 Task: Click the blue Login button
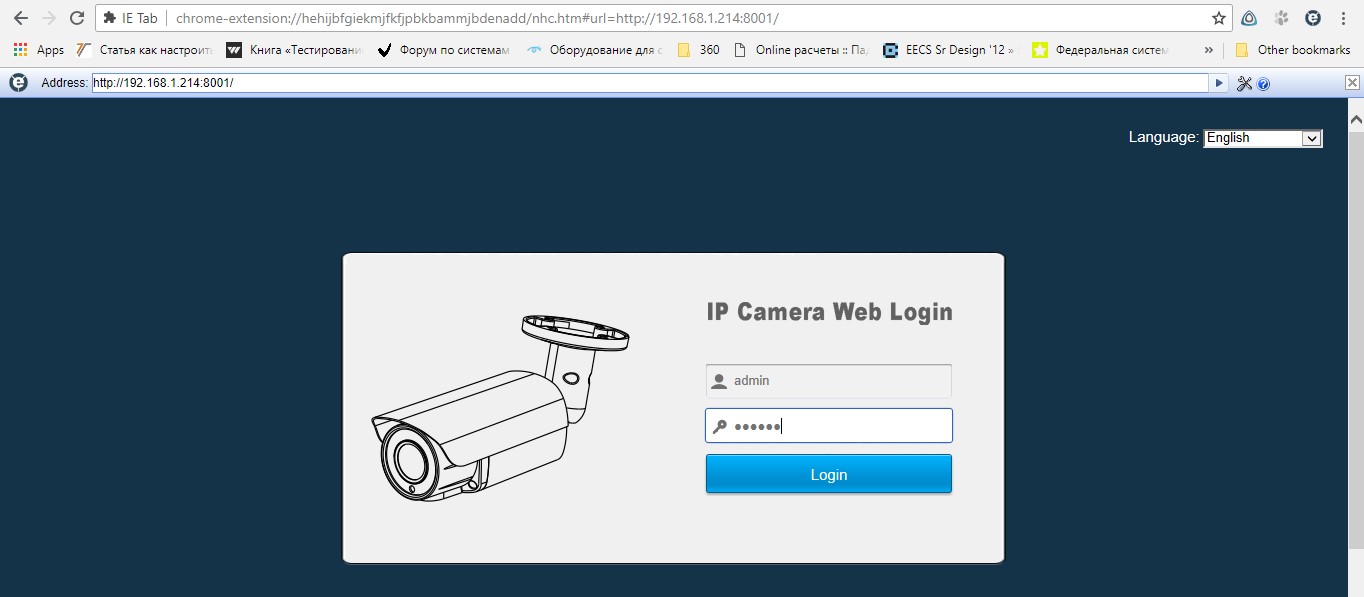(x=828, y=474)
